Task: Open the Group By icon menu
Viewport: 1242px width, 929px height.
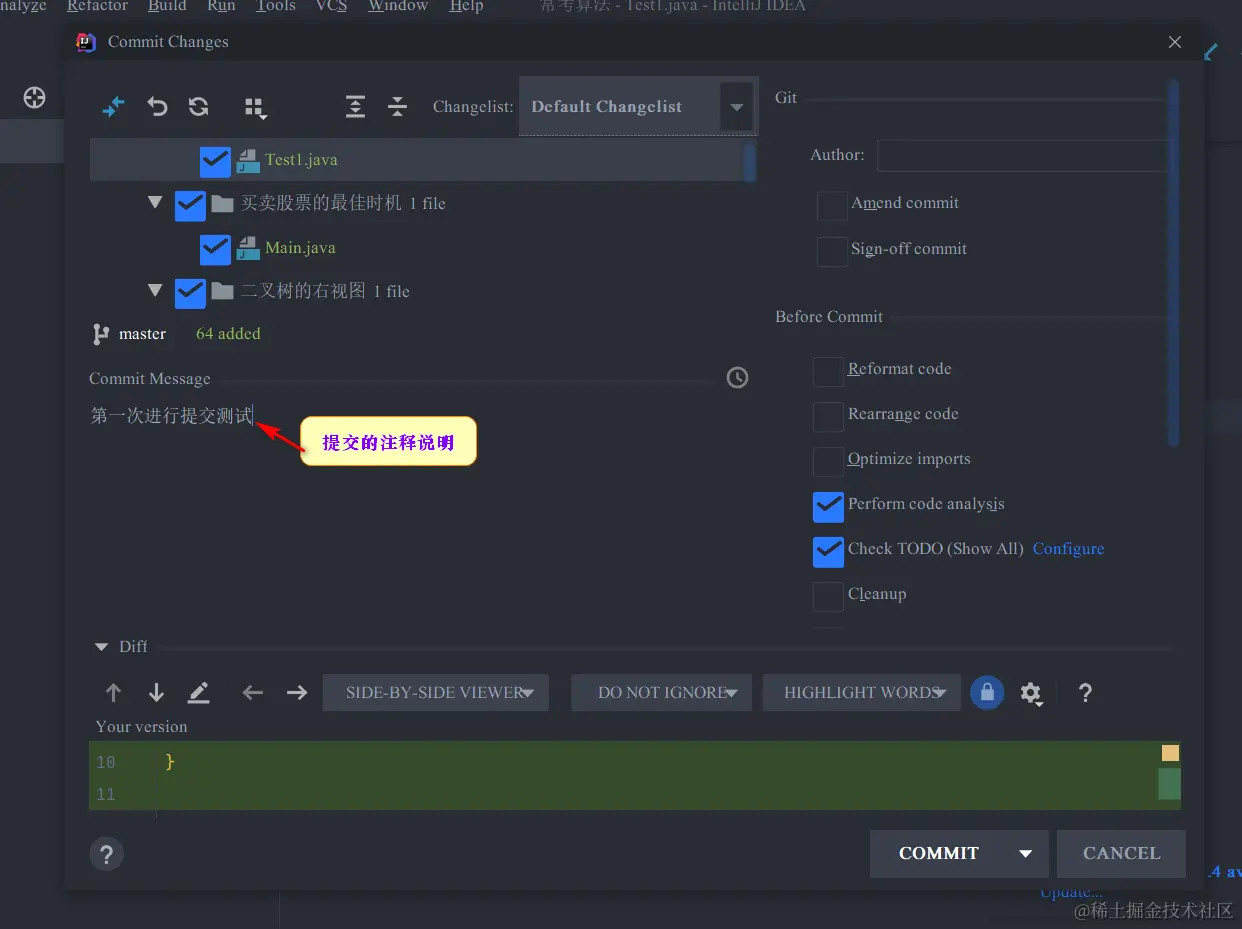Action: tap(256, 108)
